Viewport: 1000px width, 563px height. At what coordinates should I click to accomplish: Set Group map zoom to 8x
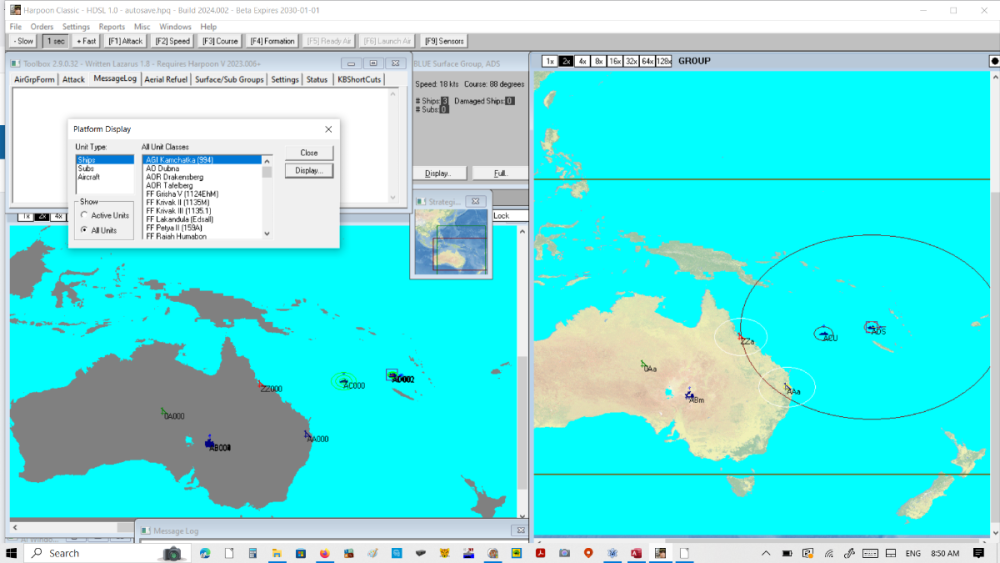coord(598,61)
